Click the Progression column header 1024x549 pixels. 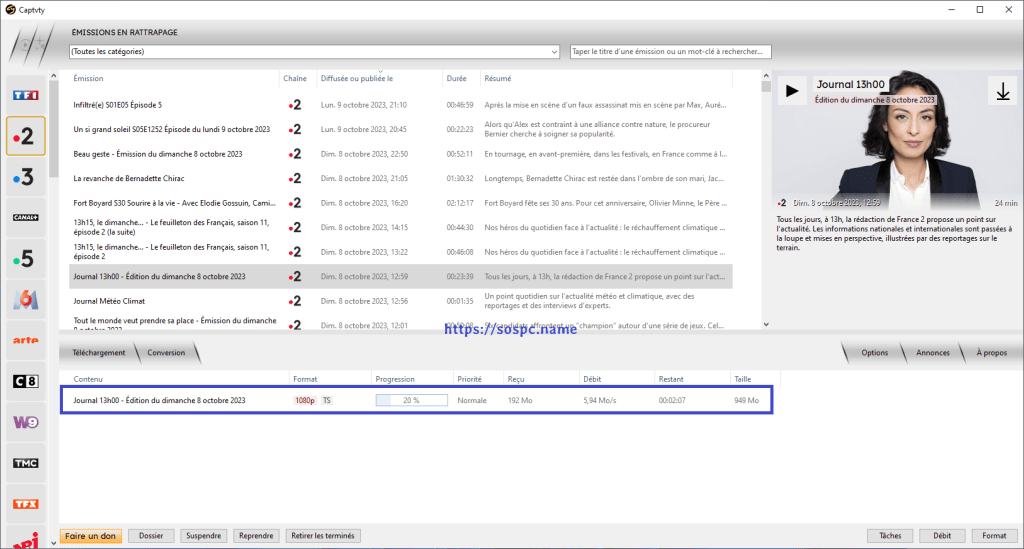click(x=394, y=379)
